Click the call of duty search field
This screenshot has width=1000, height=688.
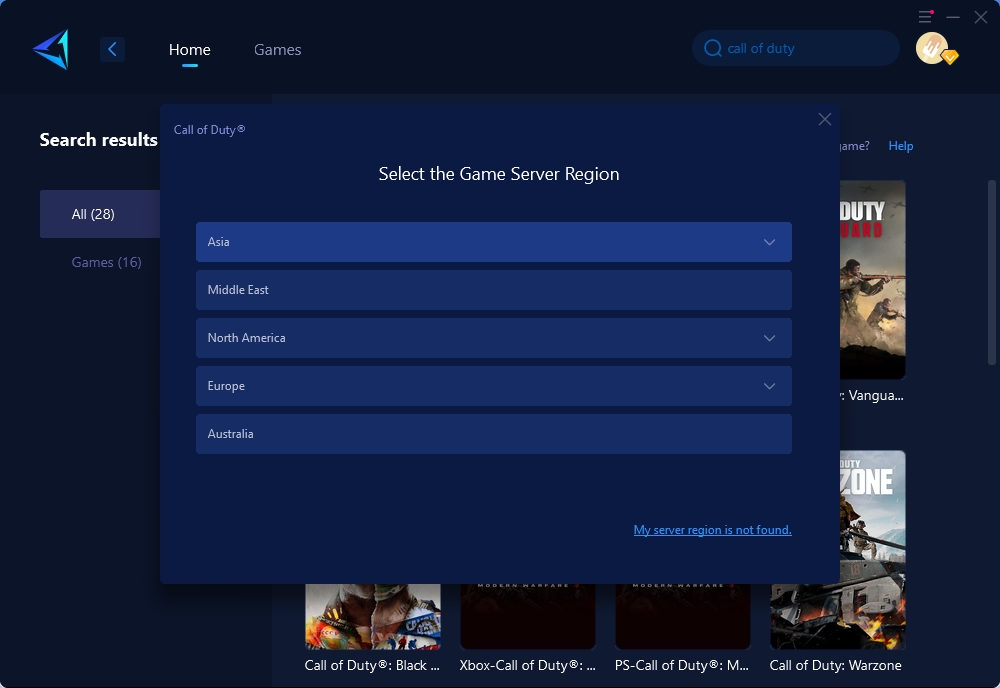pyautogui.click(x=796, y=48)
